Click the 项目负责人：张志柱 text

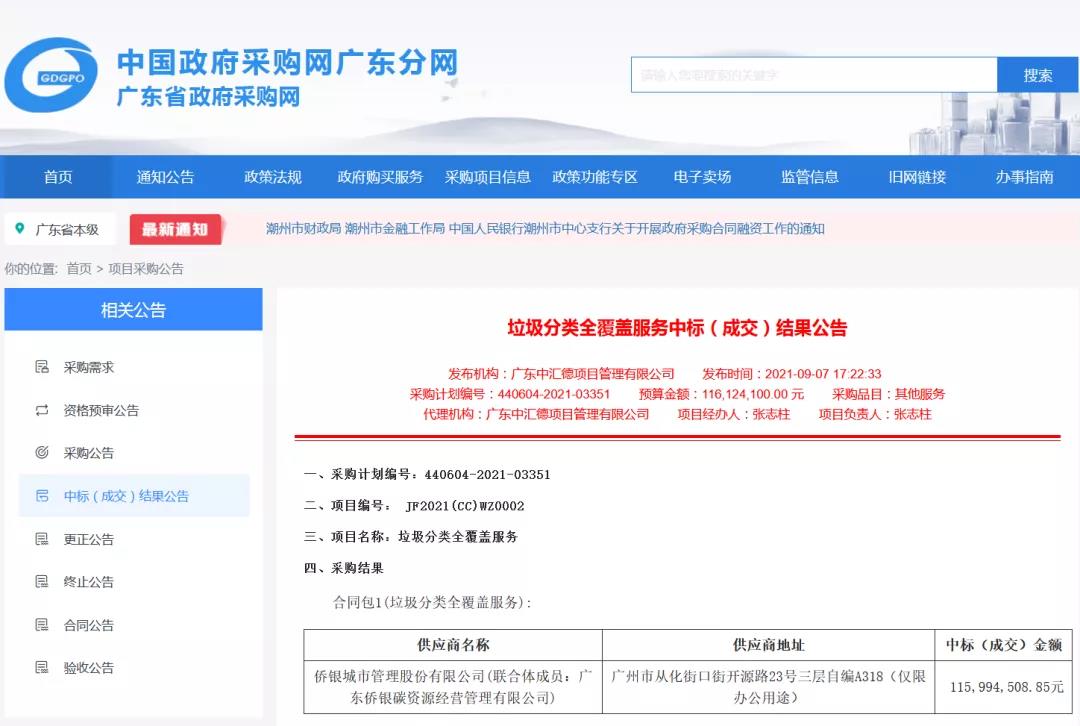[x=875, y=414]
